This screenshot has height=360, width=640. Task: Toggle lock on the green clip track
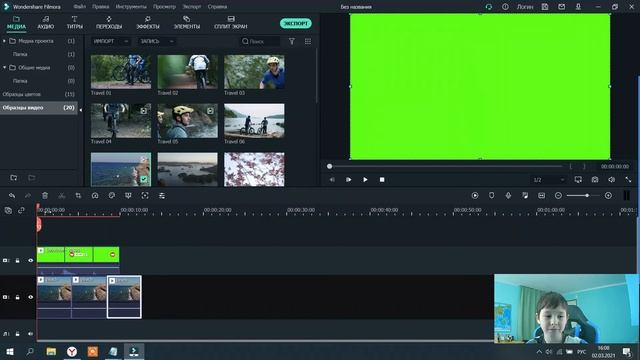click(x=17, y=260)
